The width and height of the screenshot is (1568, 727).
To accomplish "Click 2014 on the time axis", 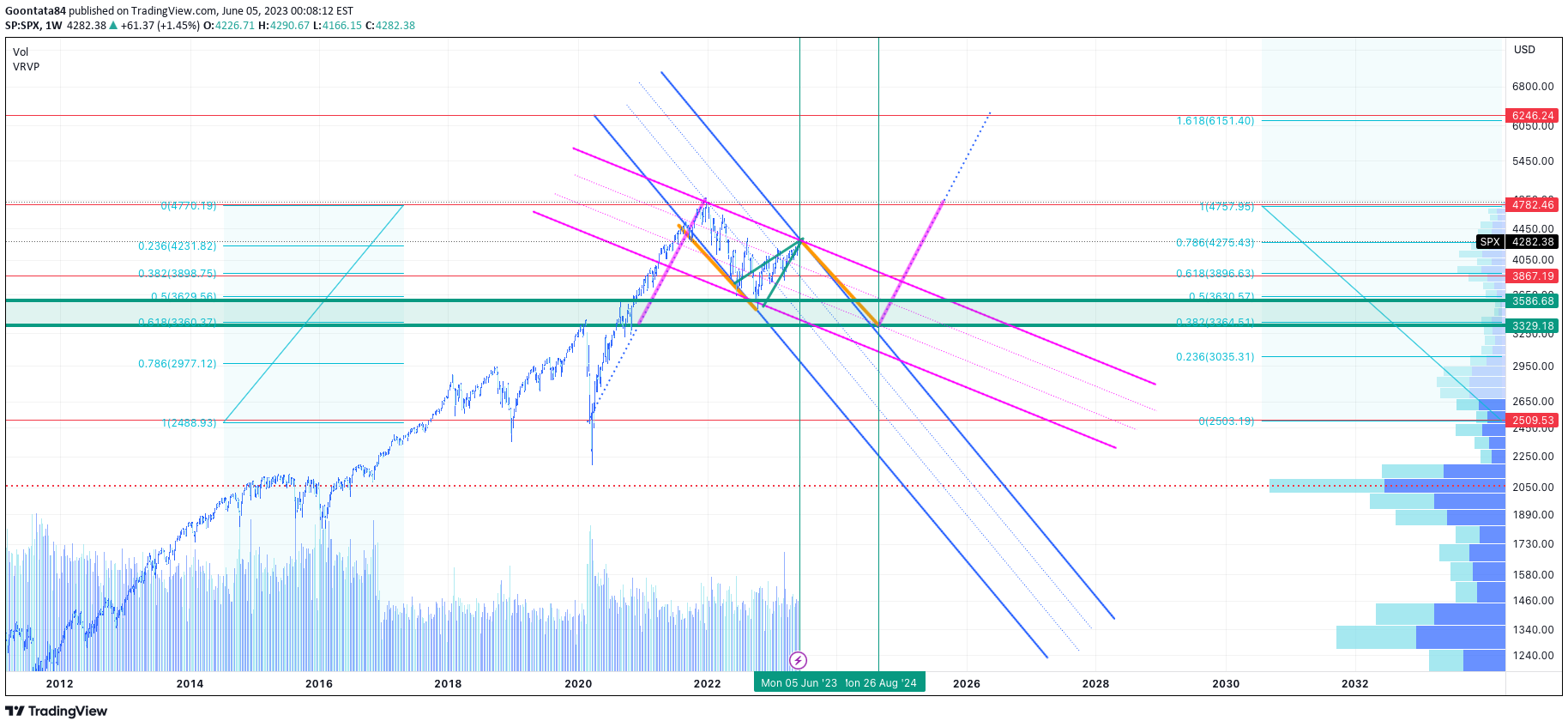I will [x=190, y=684].
